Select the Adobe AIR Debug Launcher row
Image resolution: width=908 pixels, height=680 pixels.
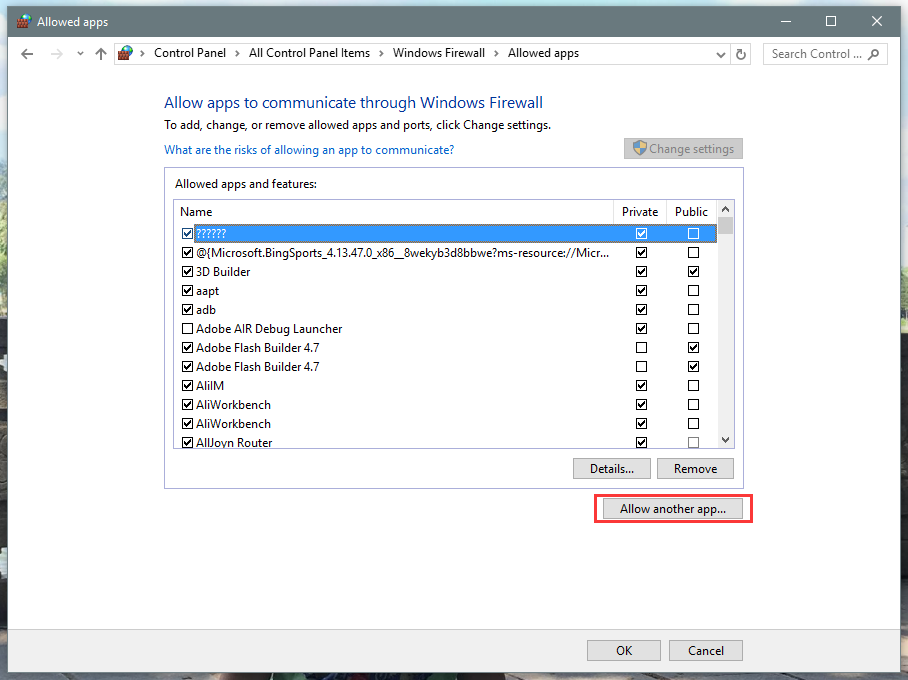(269, 328)
